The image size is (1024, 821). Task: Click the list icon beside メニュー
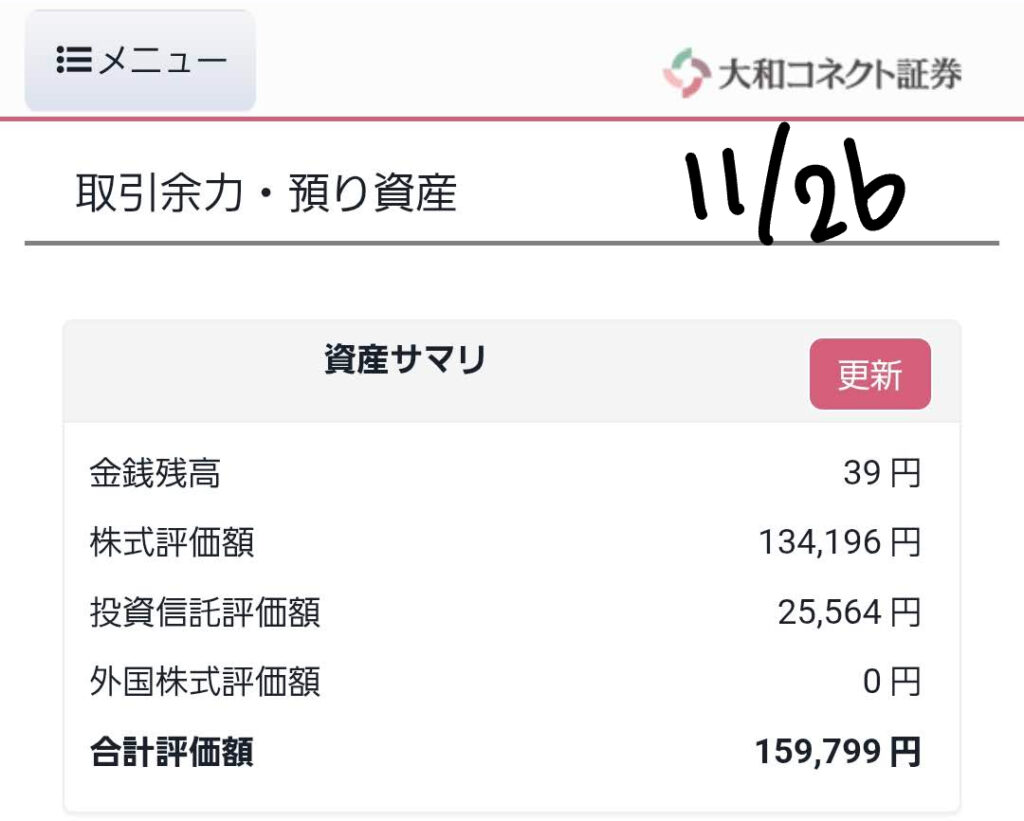click(74, 61)
